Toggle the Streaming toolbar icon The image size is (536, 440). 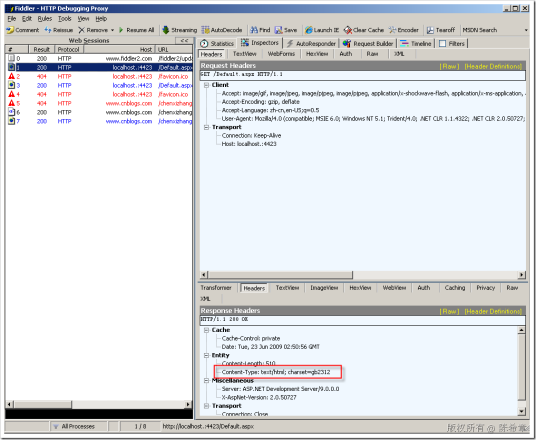coord(166,30)
